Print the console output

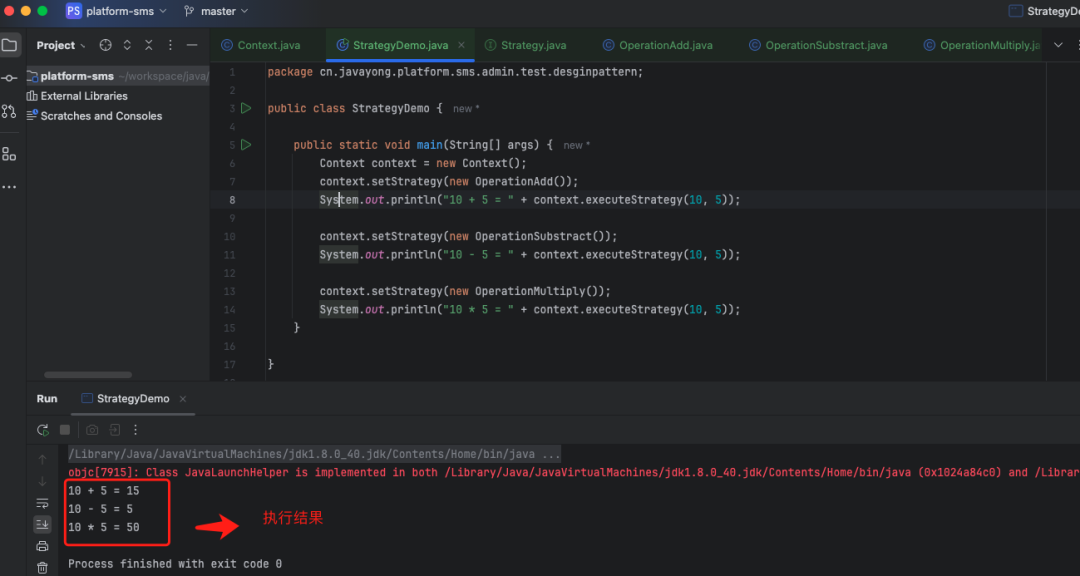[43, 546]
